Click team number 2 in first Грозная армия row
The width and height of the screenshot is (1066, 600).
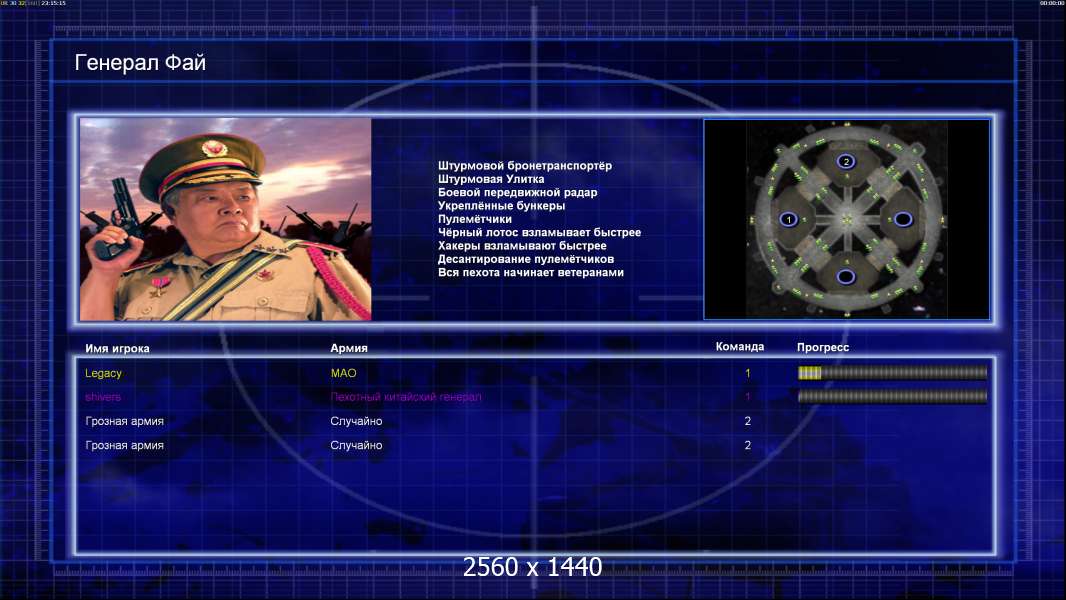pos(748,421)
